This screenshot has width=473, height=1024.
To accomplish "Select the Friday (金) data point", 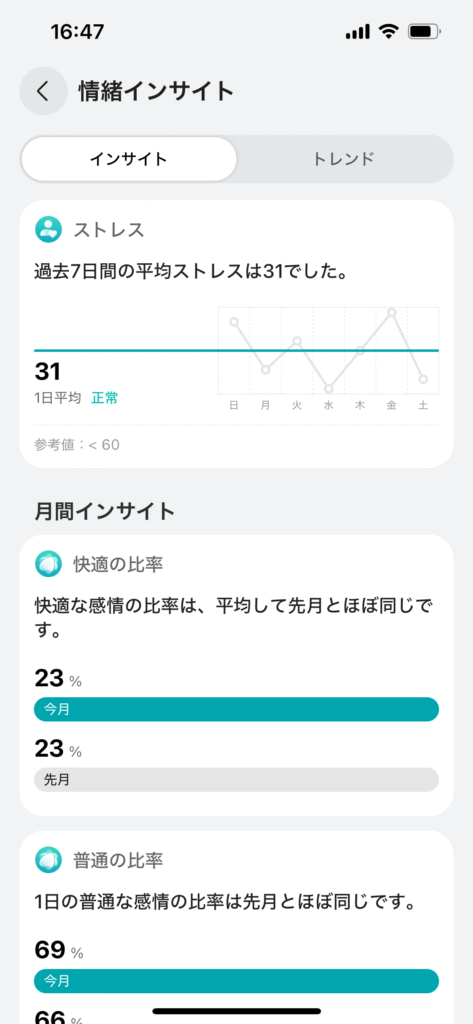I will pos(391,312).
